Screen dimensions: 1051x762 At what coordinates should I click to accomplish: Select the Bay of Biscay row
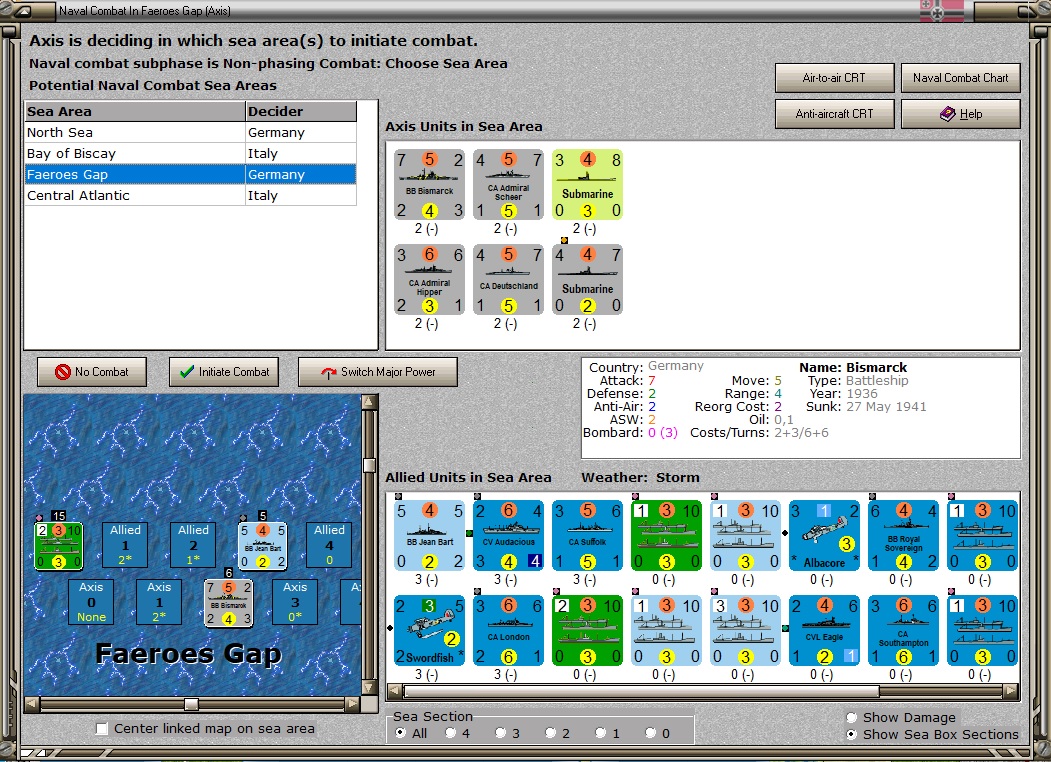tap(190, 153)
